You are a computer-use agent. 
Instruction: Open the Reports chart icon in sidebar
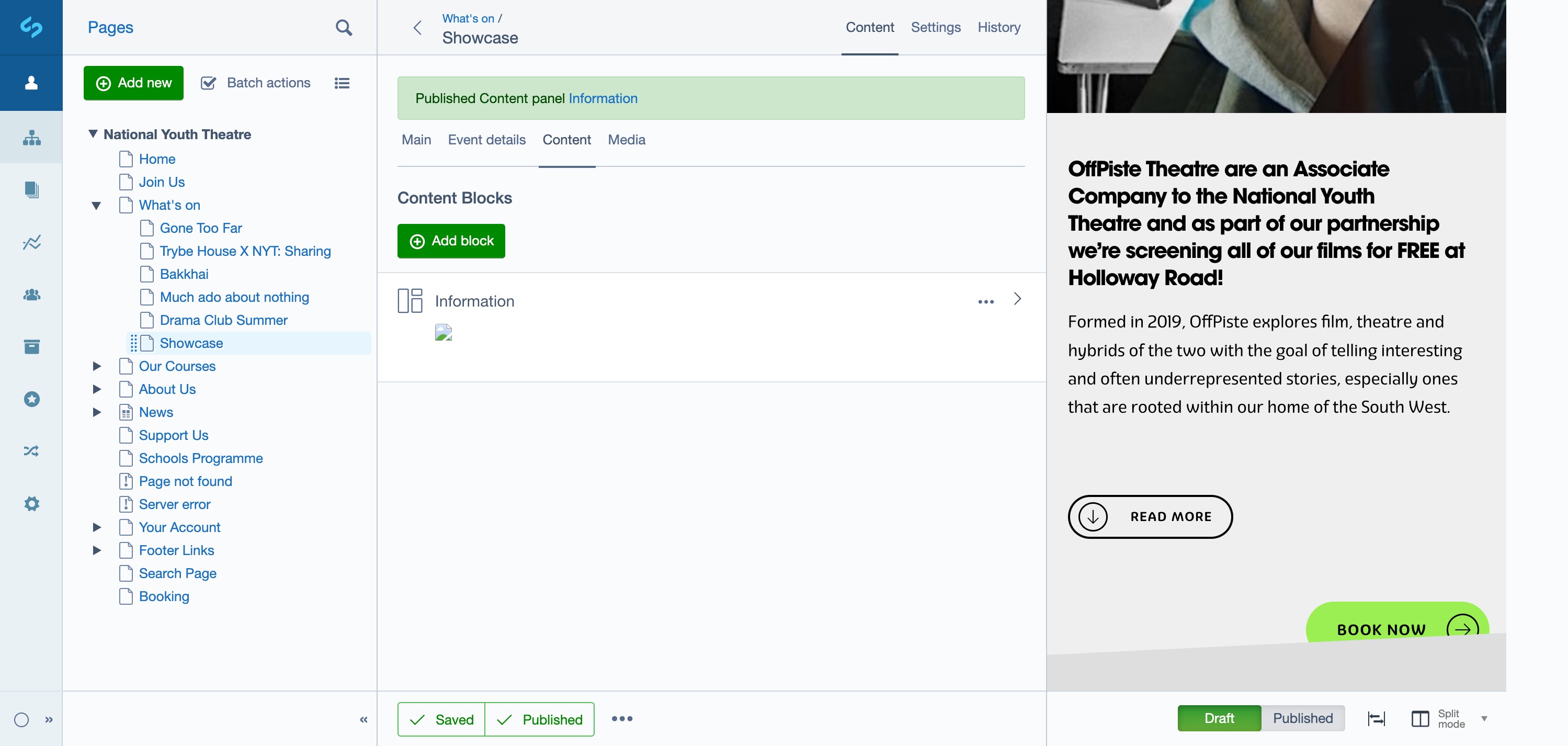[31, 242]
